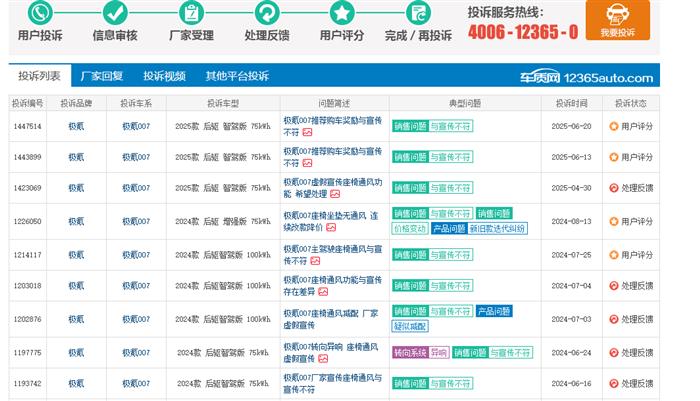This screenshot has width=700, height=401.
Task: Switch to the 投诉视频 tab
Action: [x=164, y=76]
